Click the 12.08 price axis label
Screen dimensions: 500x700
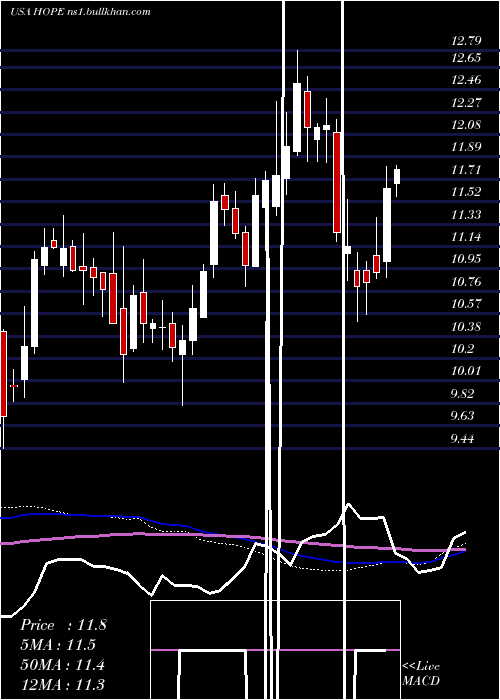466,125
